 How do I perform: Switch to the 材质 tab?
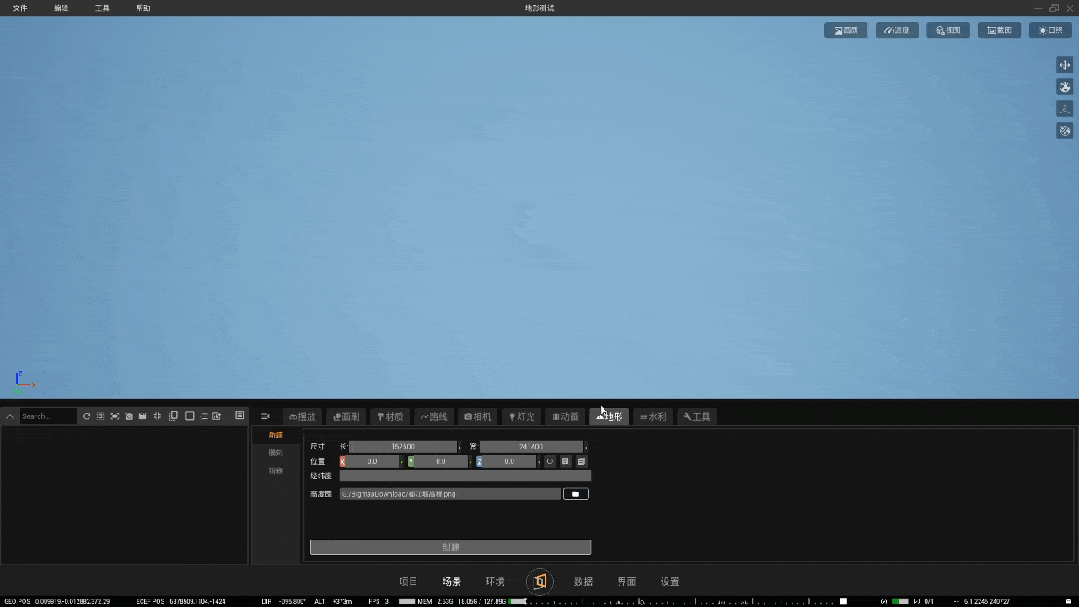390,416
